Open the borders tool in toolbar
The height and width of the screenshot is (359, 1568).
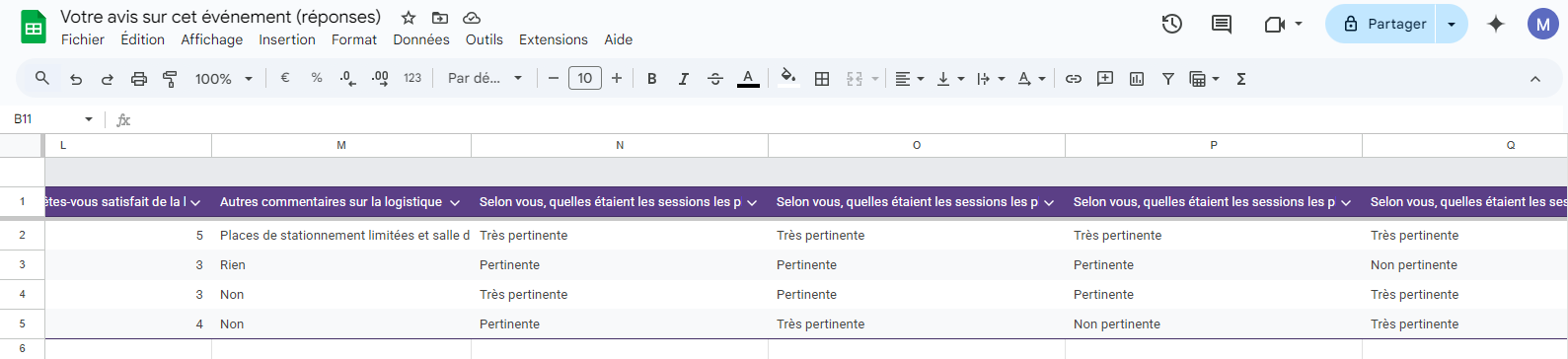[822, 79]
